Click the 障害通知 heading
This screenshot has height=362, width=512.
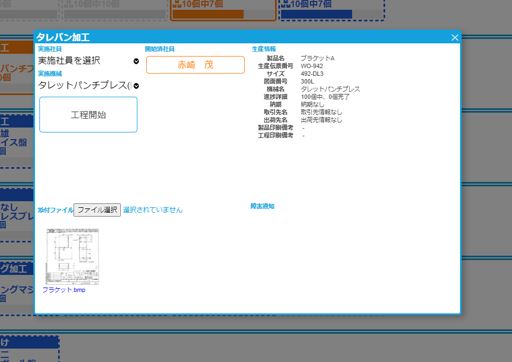262,206
